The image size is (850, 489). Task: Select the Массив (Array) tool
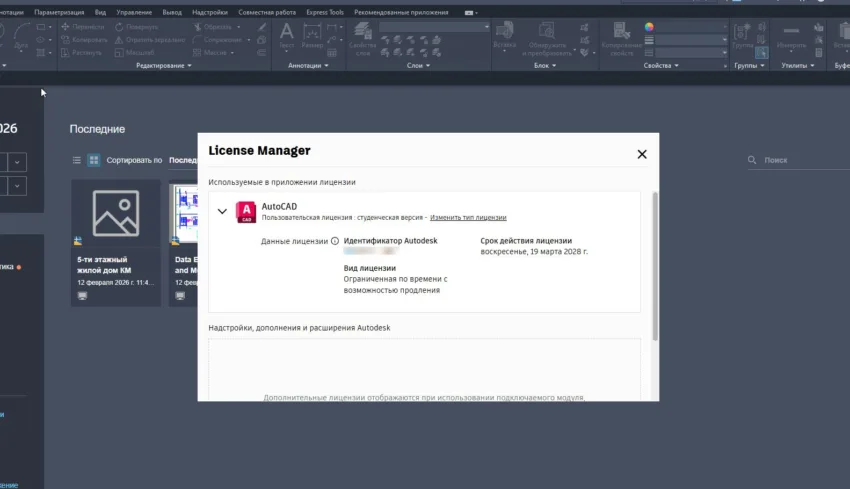(x=210, y=53)
